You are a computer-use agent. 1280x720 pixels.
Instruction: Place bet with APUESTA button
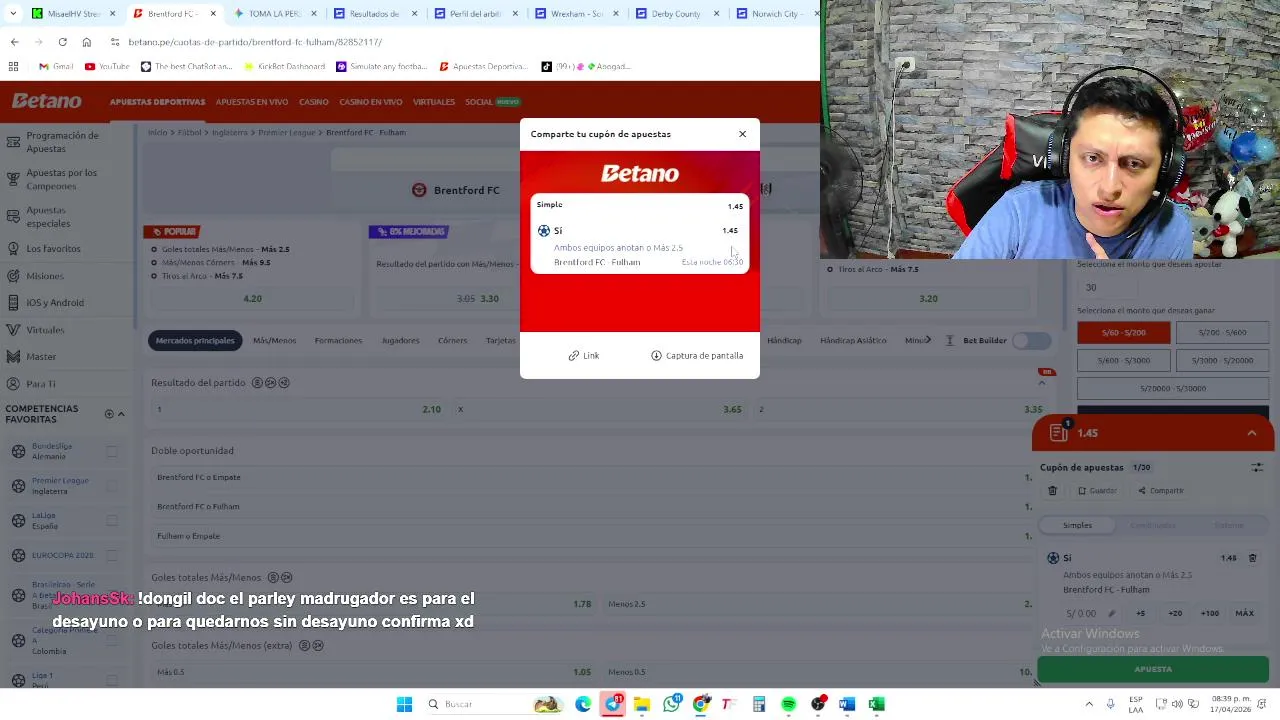tap(1153, 669)
